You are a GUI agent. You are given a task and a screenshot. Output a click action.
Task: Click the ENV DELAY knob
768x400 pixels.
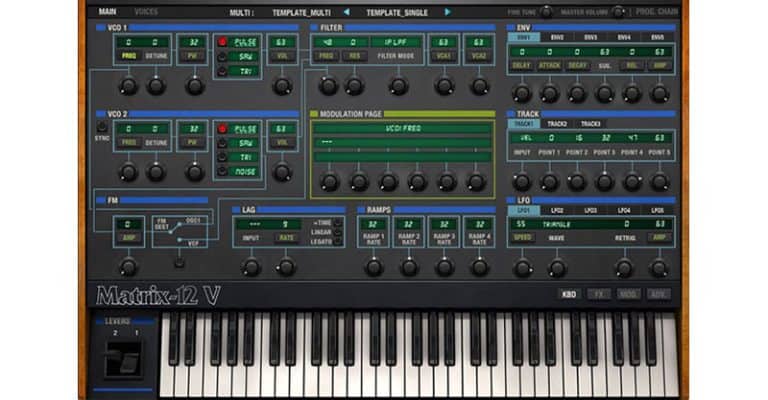(522, 93)
